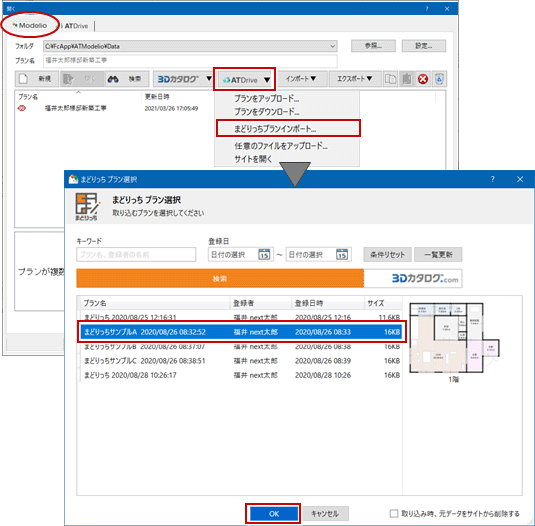Click the キャンセル button
The image size is (535, 526).
tap(325, 514)
